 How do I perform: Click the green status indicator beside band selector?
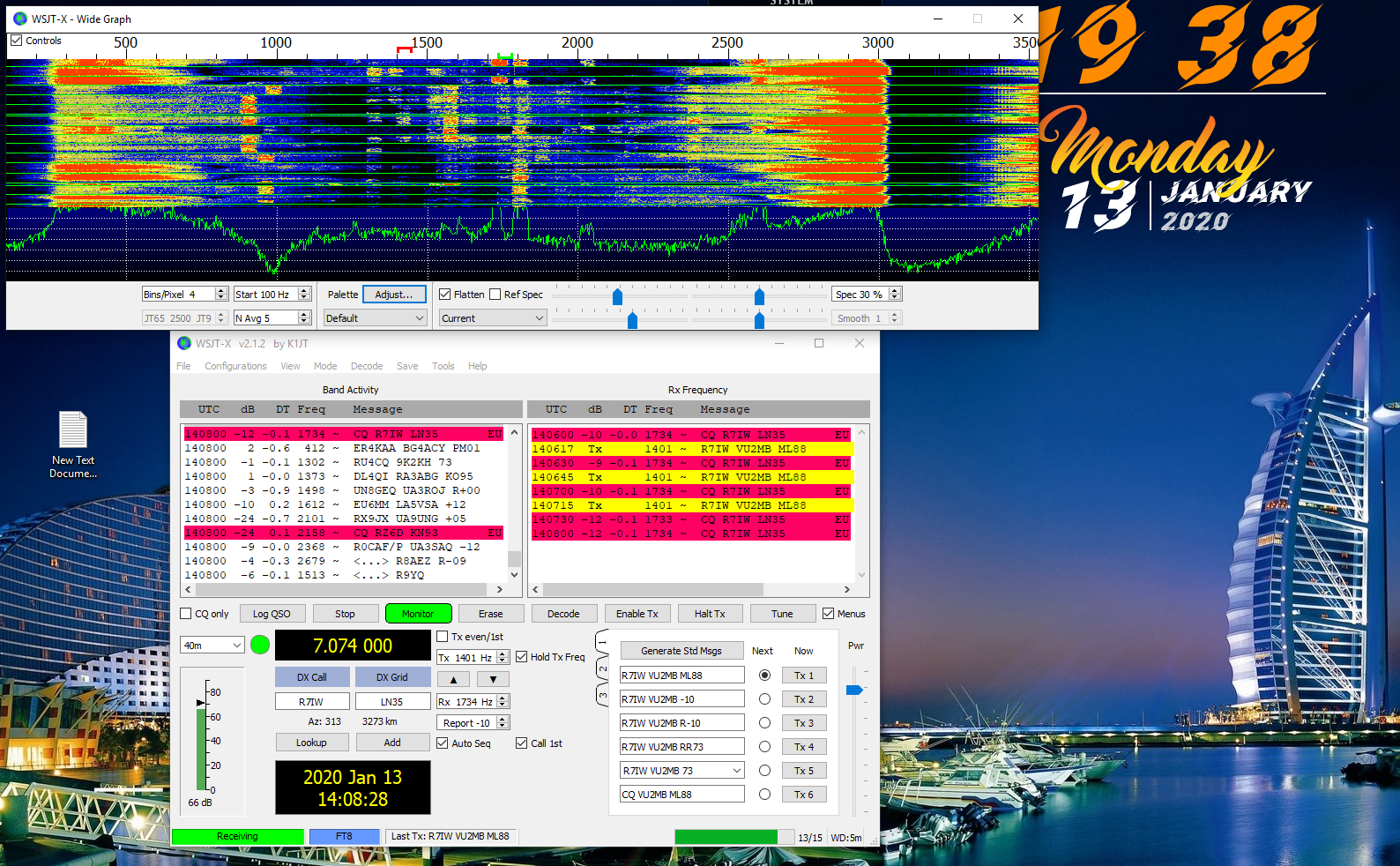pyautogui.click(x=260, y=645)
